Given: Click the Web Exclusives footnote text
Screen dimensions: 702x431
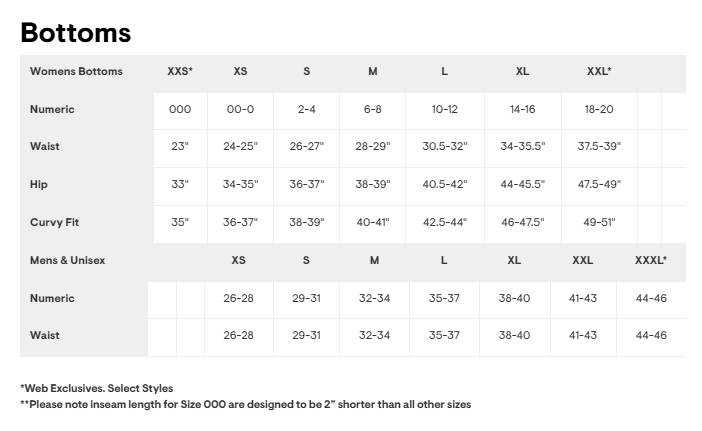Looking at the screenshot, I should (96, 388).
